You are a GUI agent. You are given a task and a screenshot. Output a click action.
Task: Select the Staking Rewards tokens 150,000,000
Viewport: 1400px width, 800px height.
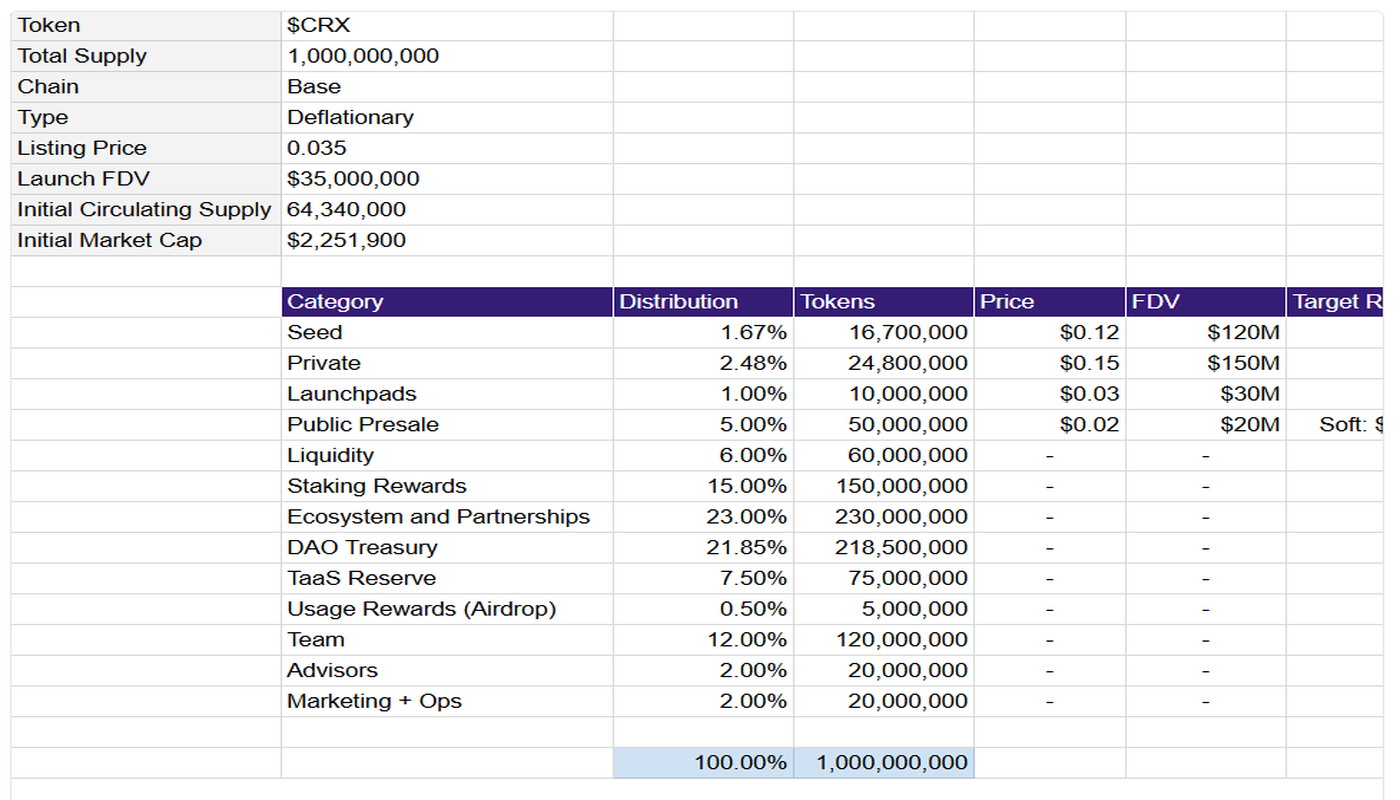pyautogui.click(x=884, y=487)
